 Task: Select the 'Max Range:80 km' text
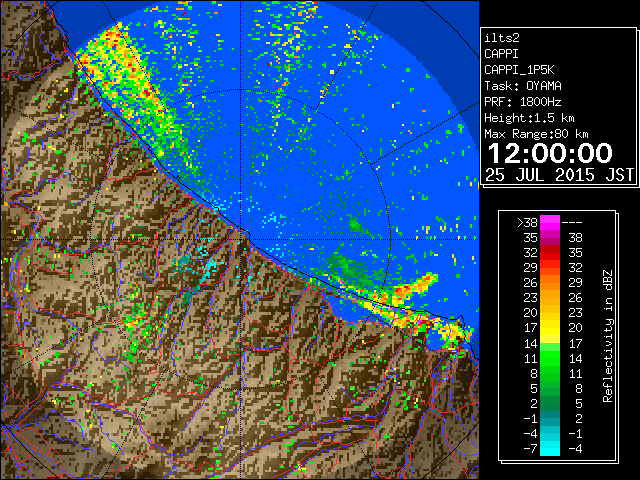click(x=536, y=134)
